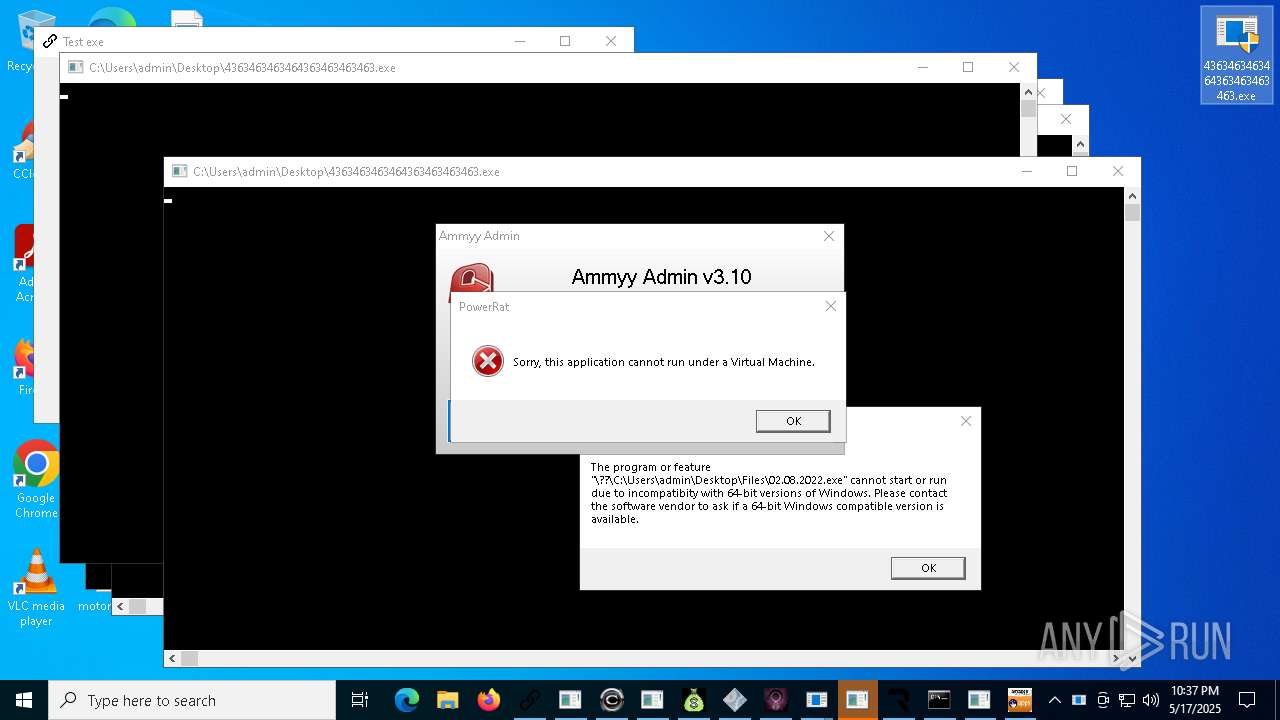Open the 4363463463464363463463463.exe desktop file icon
This screenshot has height=720, width=1280.
coord(1236,56)
